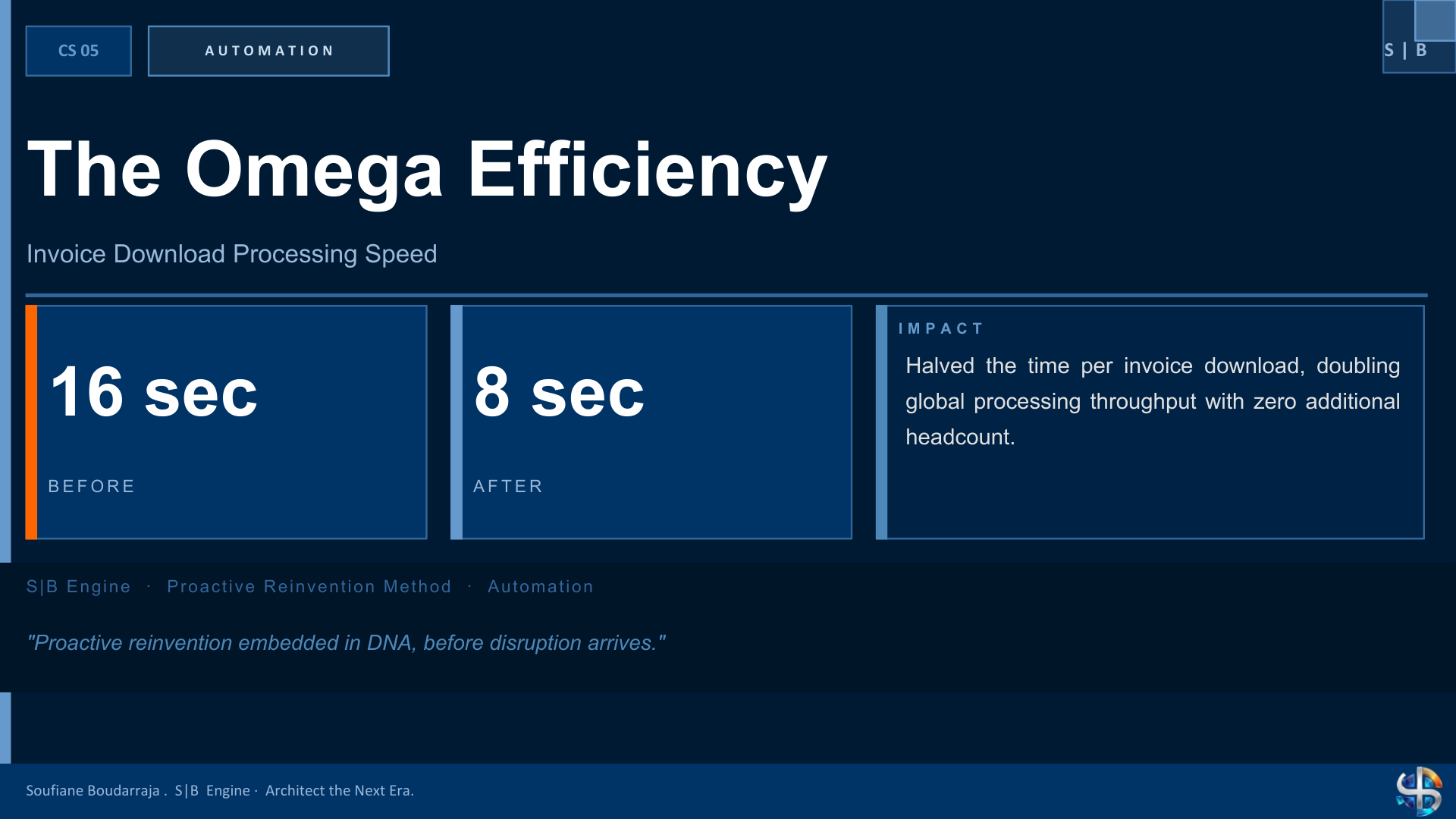Click the AUTOMATION tag box

click(268, 51)
